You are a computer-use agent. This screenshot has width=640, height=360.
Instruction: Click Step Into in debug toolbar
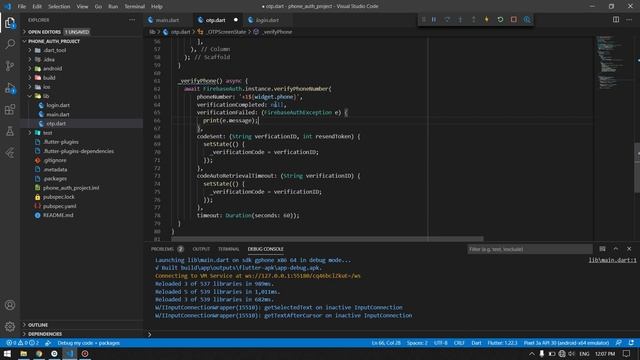point(460,20)
